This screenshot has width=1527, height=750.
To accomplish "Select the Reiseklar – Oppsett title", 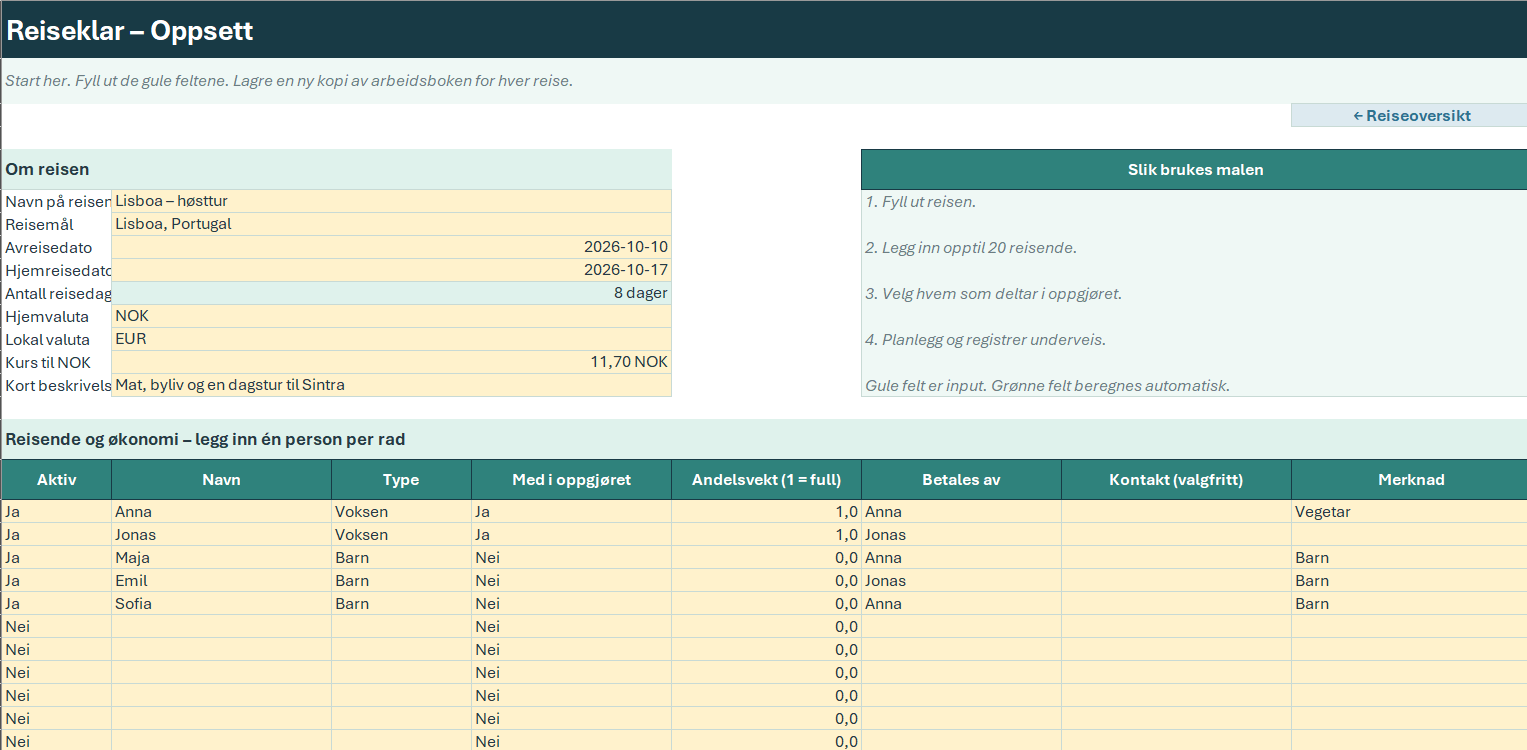I will (130, 30).
